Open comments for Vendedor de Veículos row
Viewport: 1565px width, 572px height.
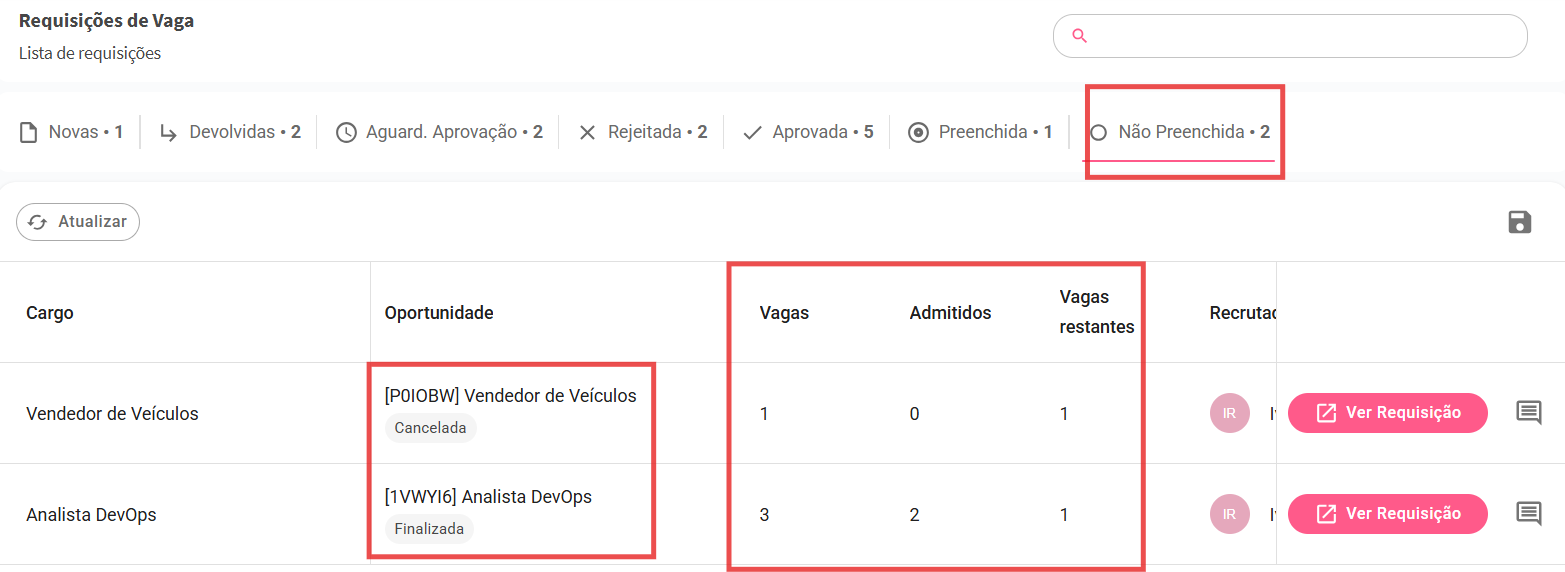click(1528, 413)
